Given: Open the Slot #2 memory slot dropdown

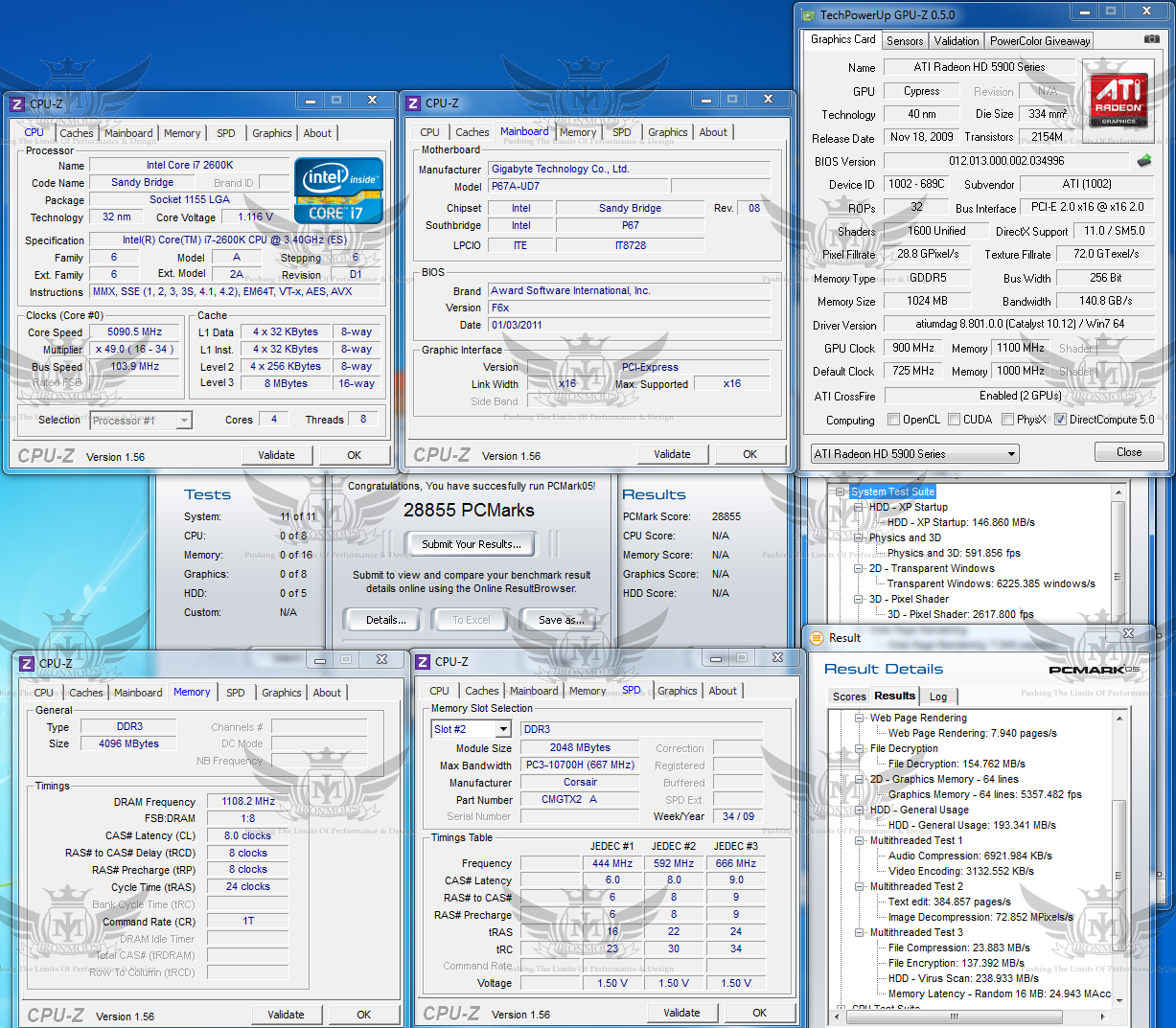Looking at the screenshot, I should click(472, 729).
